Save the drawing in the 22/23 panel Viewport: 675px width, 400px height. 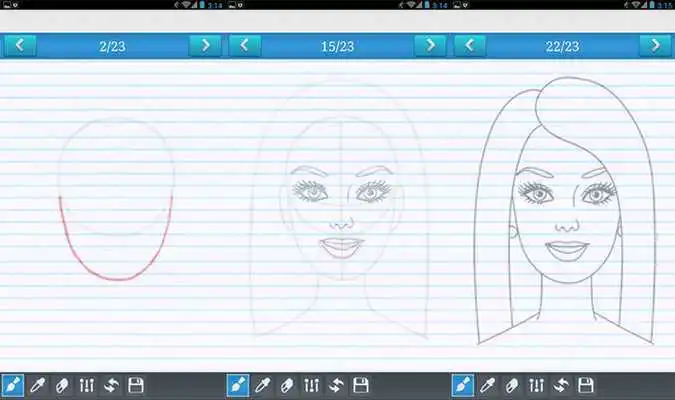pos(586,385)
